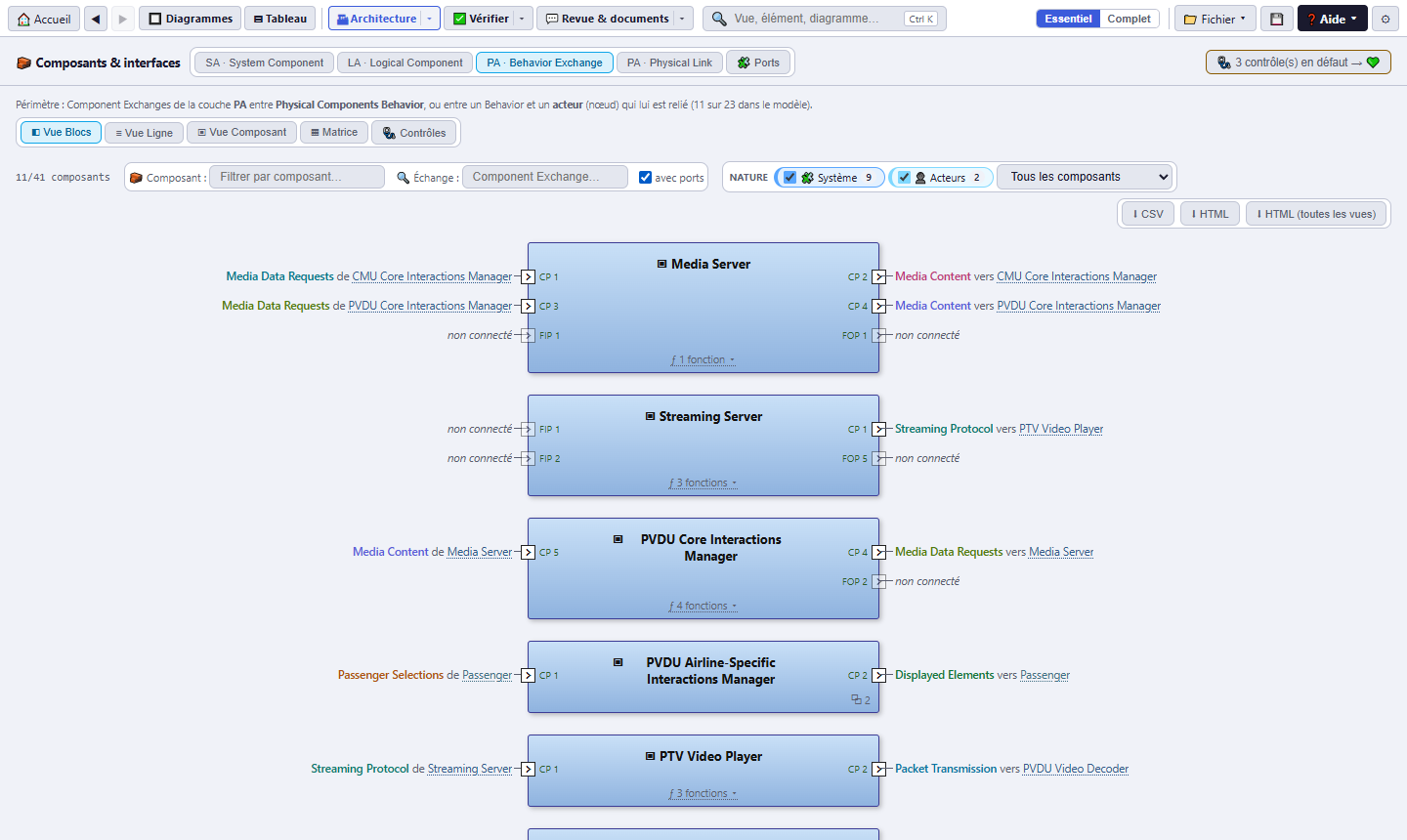Open the 'Tous les composants' dropdown
The height and width of the screenshot is (840, 1407).
tap(1087, 177)
